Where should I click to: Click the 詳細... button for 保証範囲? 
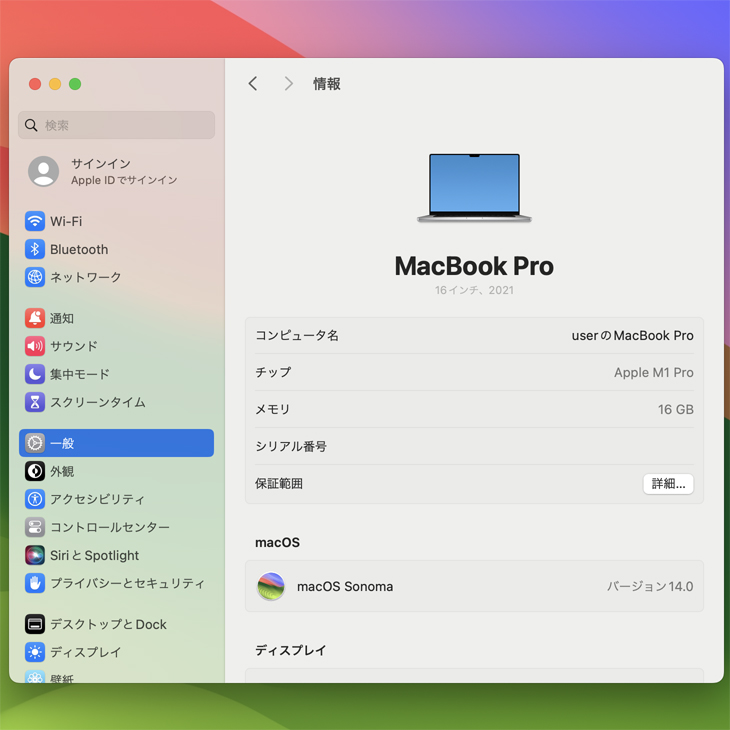coord(668,484)
